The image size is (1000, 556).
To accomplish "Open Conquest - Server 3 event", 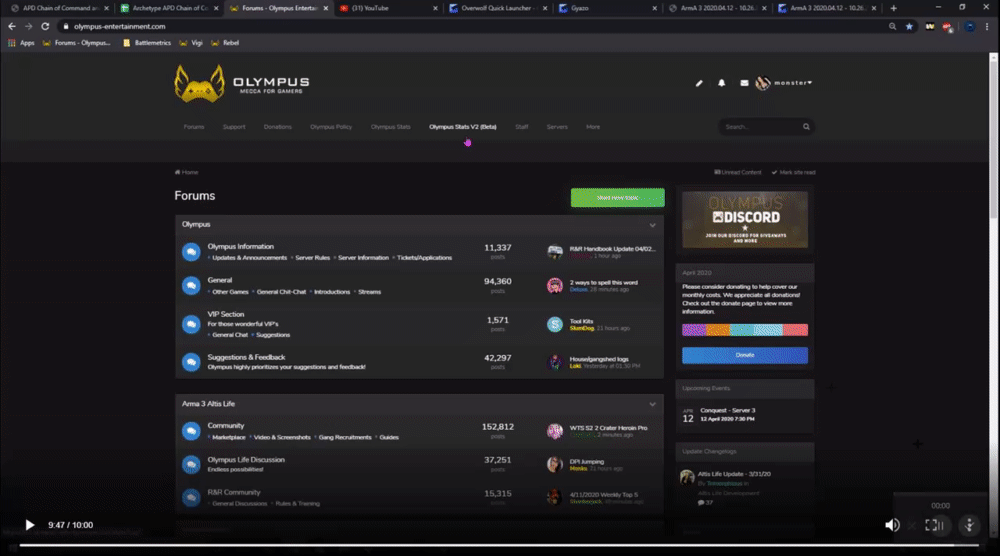I will click(x=728, y=411).
